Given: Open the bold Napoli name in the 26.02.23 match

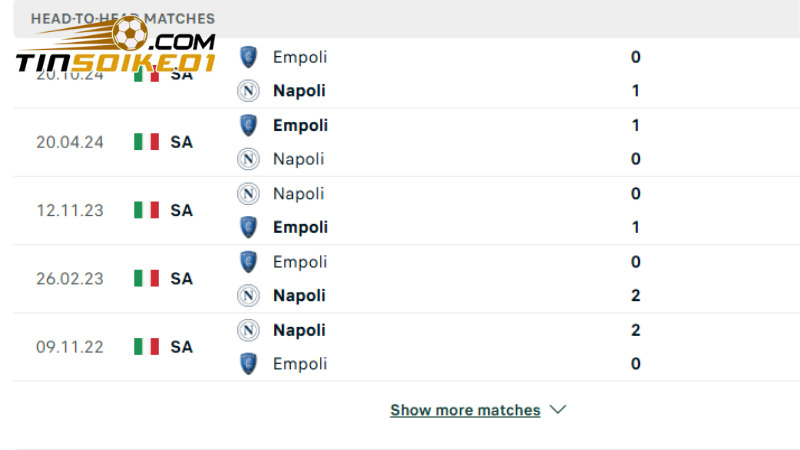Looking at the screenshot, I should pyautogui.click(x=299, y=296).
